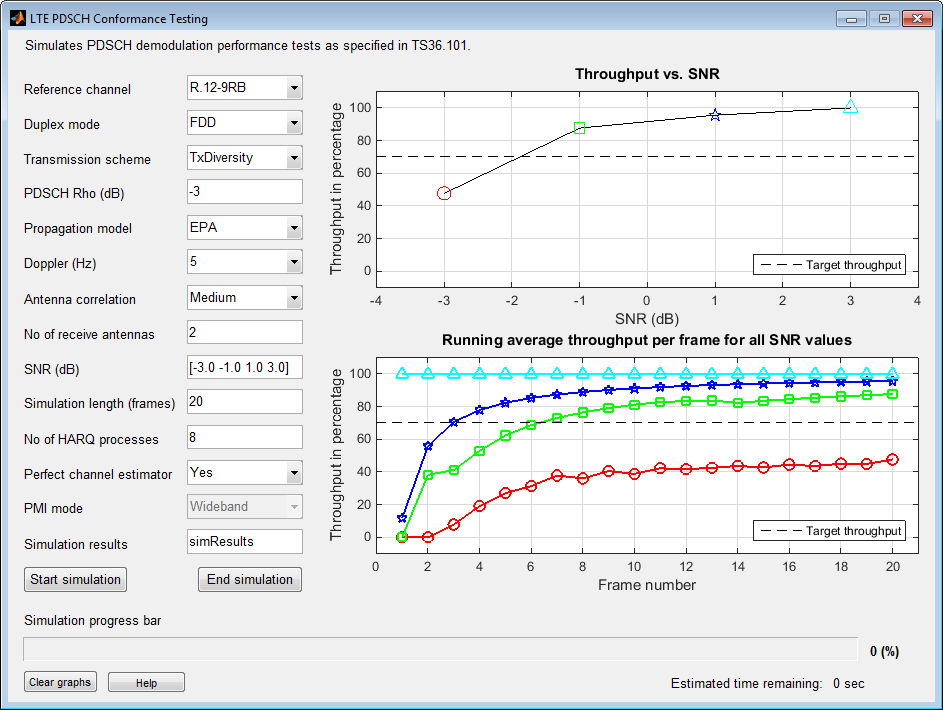The width and height of the screenshot is (943, 710).
Task: Open the Help button
Action: 146,682
